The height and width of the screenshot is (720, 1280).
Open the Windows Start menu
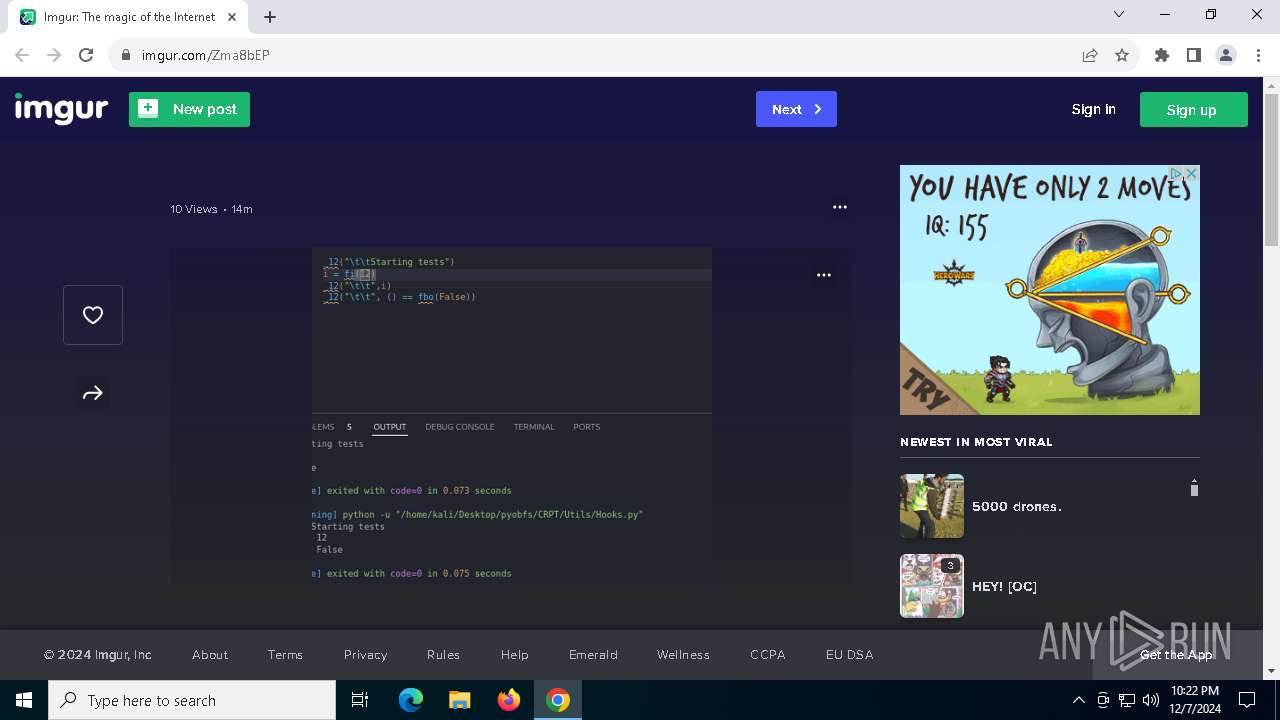pyautogui.click(x=24, y=700)
